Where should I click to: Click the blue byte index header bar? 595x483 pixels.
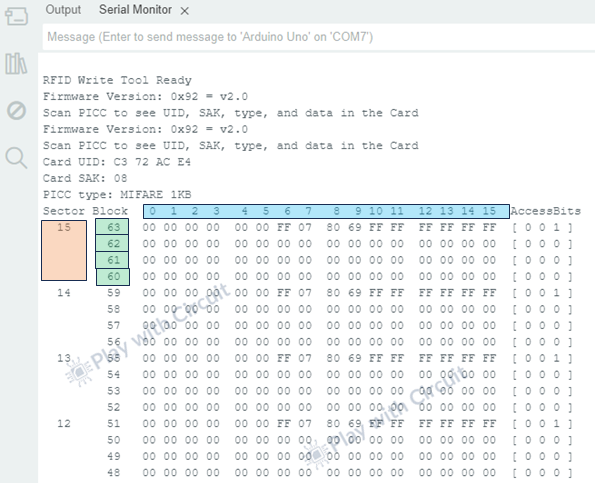click(326, 211)
